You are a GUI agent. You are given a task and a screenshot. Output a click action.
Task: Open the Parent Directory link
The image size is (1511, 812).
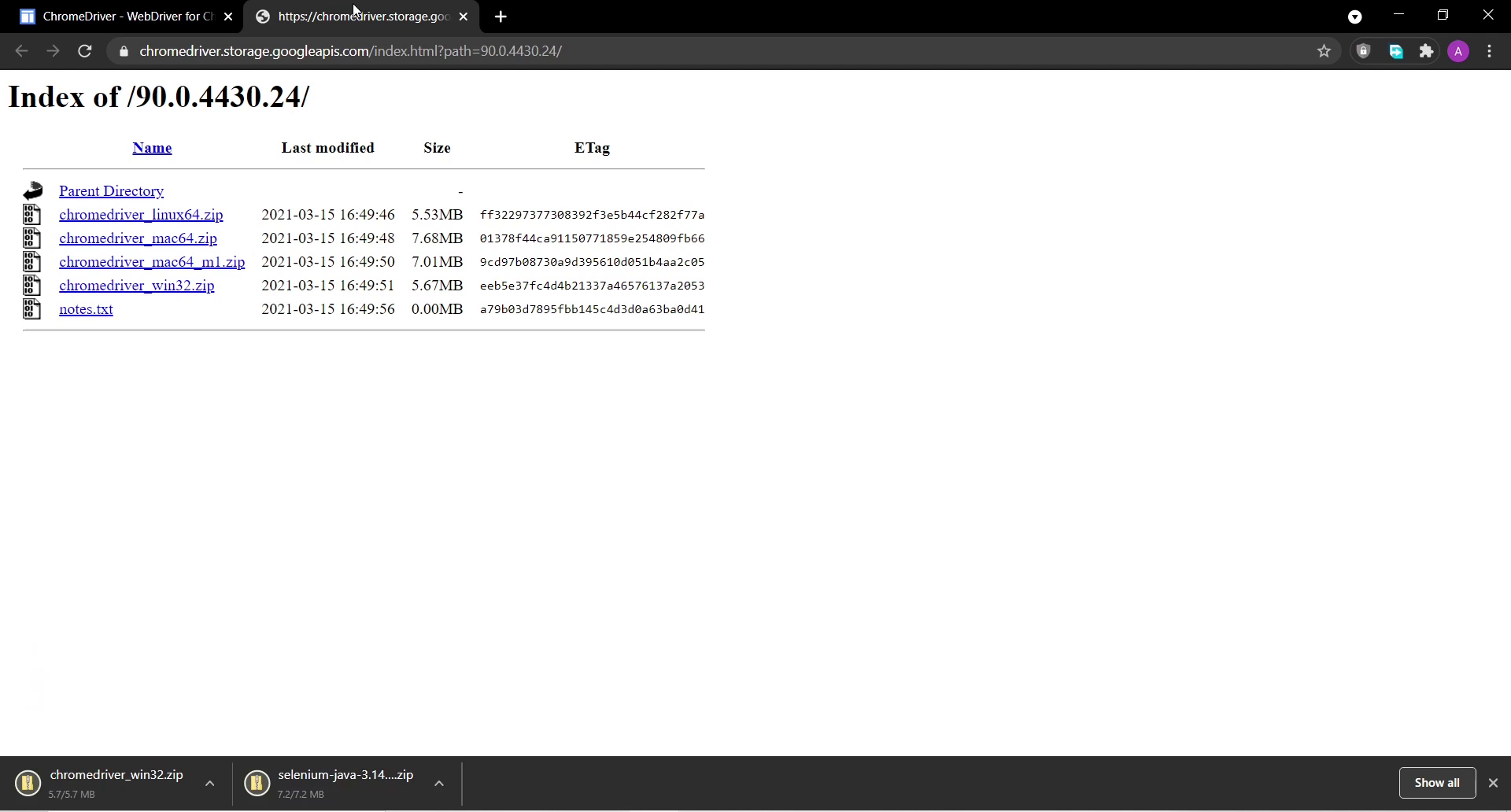(x=111, y=191)
